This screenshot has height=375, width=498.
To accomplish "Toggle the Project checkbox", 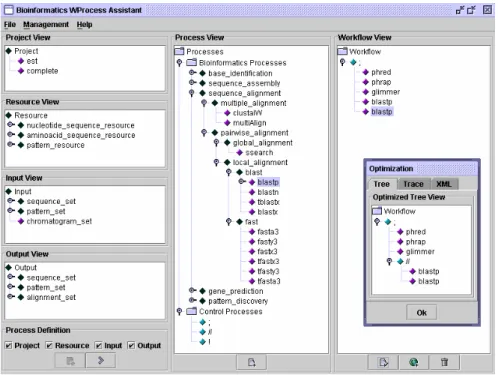I will (9, 345).
